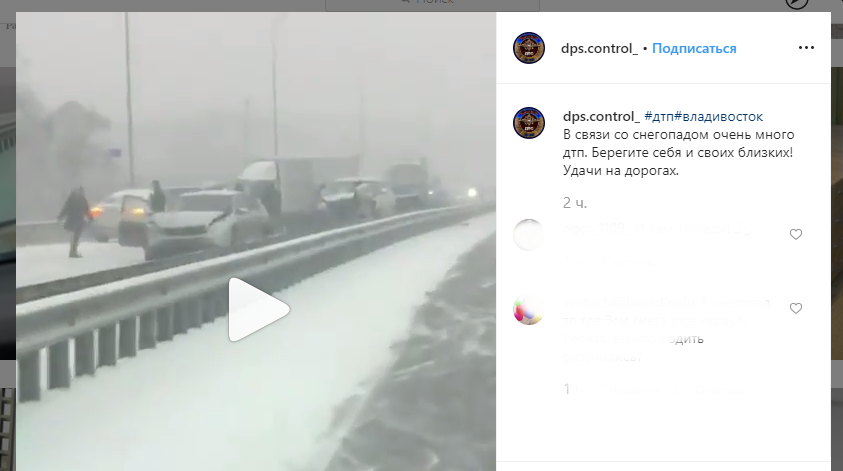Like the egor_1109_ comment with heart
This screenshot has width=843, height=471.
pos(796,234)
